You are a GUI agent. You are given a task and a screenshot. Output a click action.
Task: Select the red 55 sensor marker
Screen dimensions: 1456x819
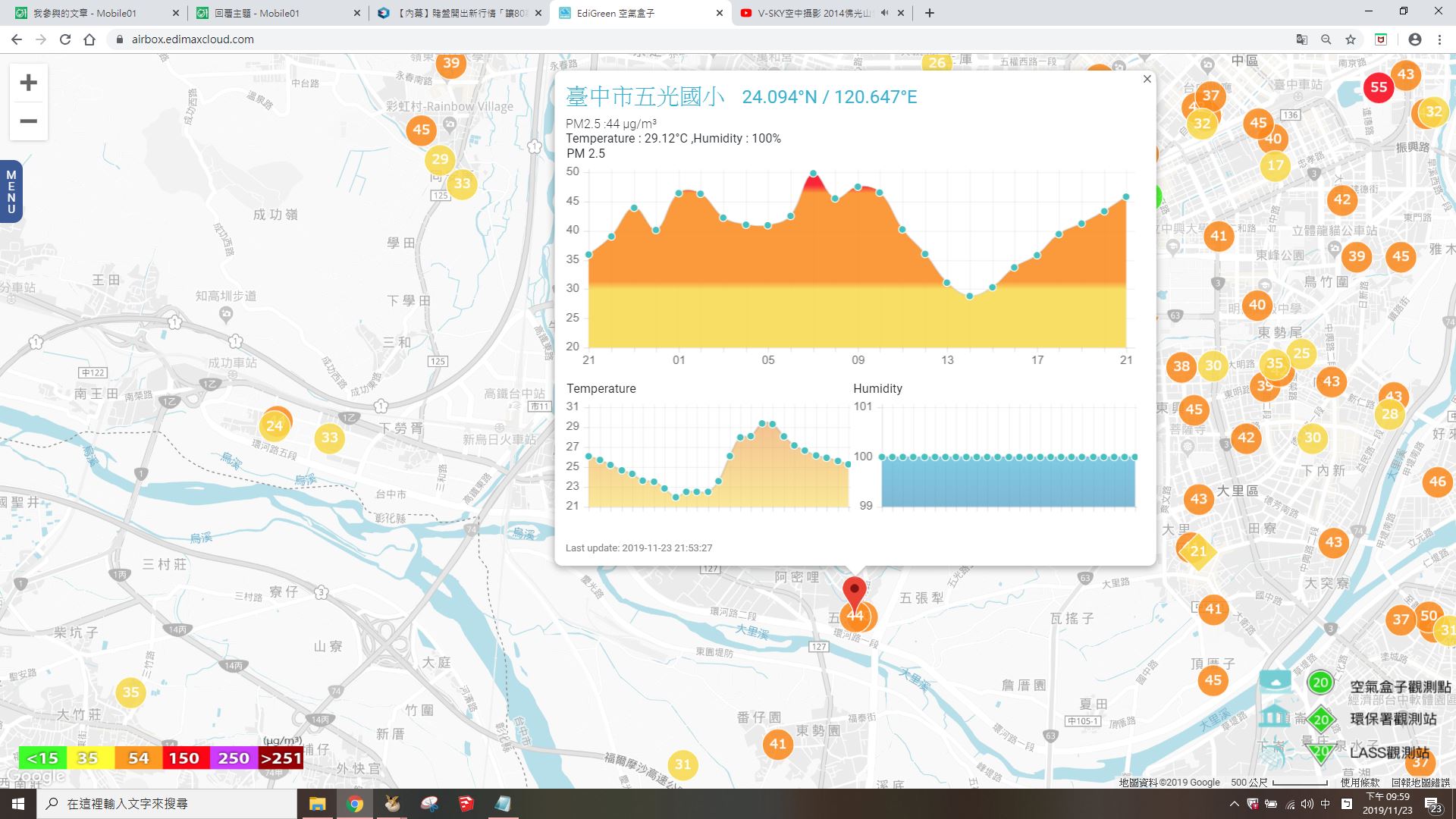1379,87
